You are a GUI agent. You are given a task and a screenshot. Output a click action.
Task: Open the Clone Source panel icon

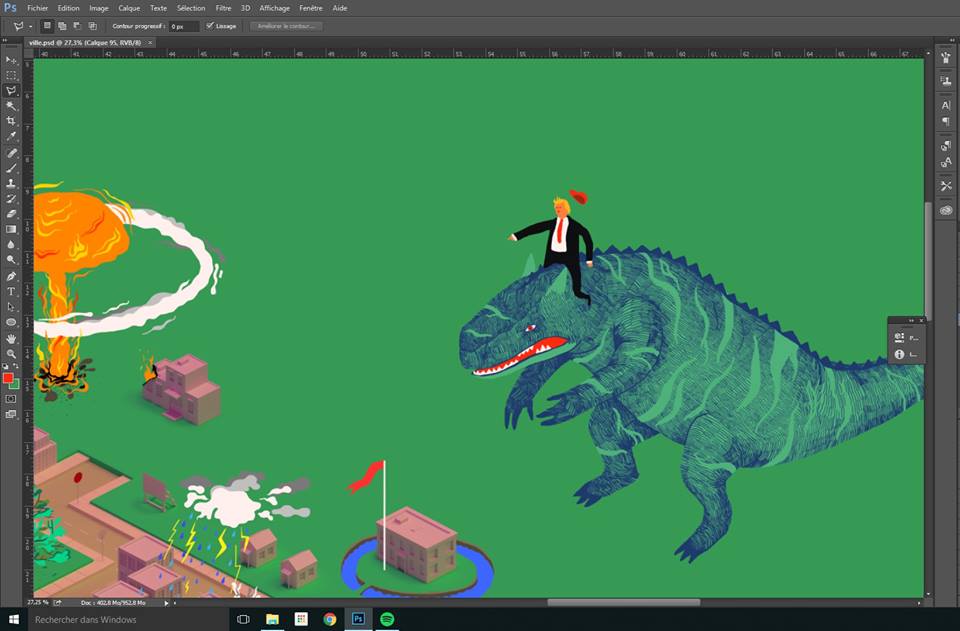coord(946,80)
